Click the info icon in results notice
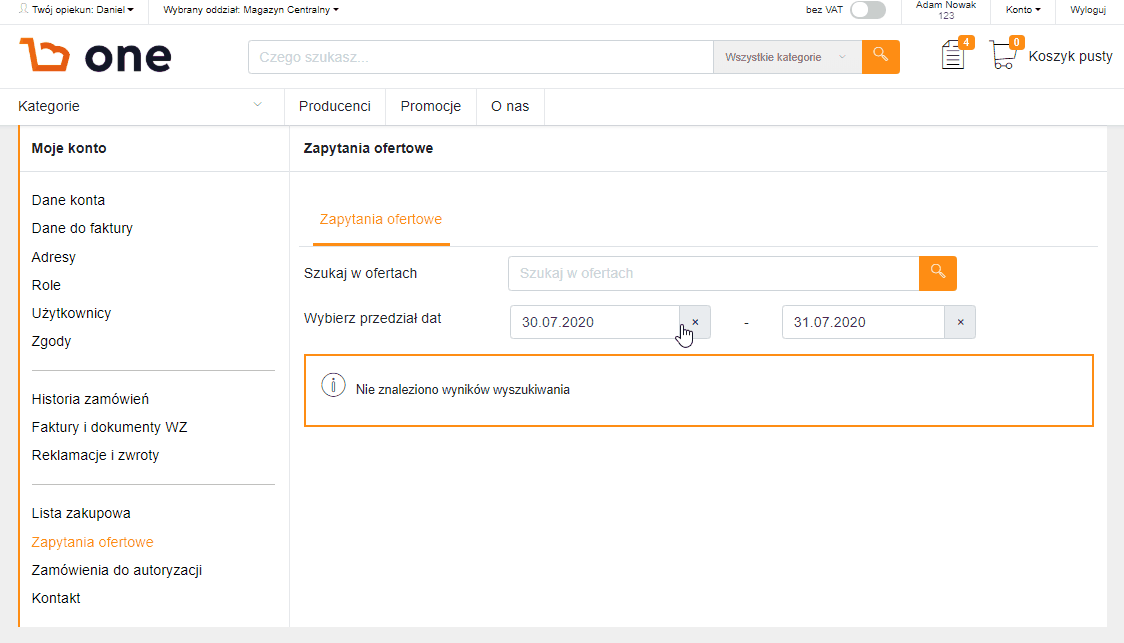This screenshot has height=643, width=1124. pos(333,386)
